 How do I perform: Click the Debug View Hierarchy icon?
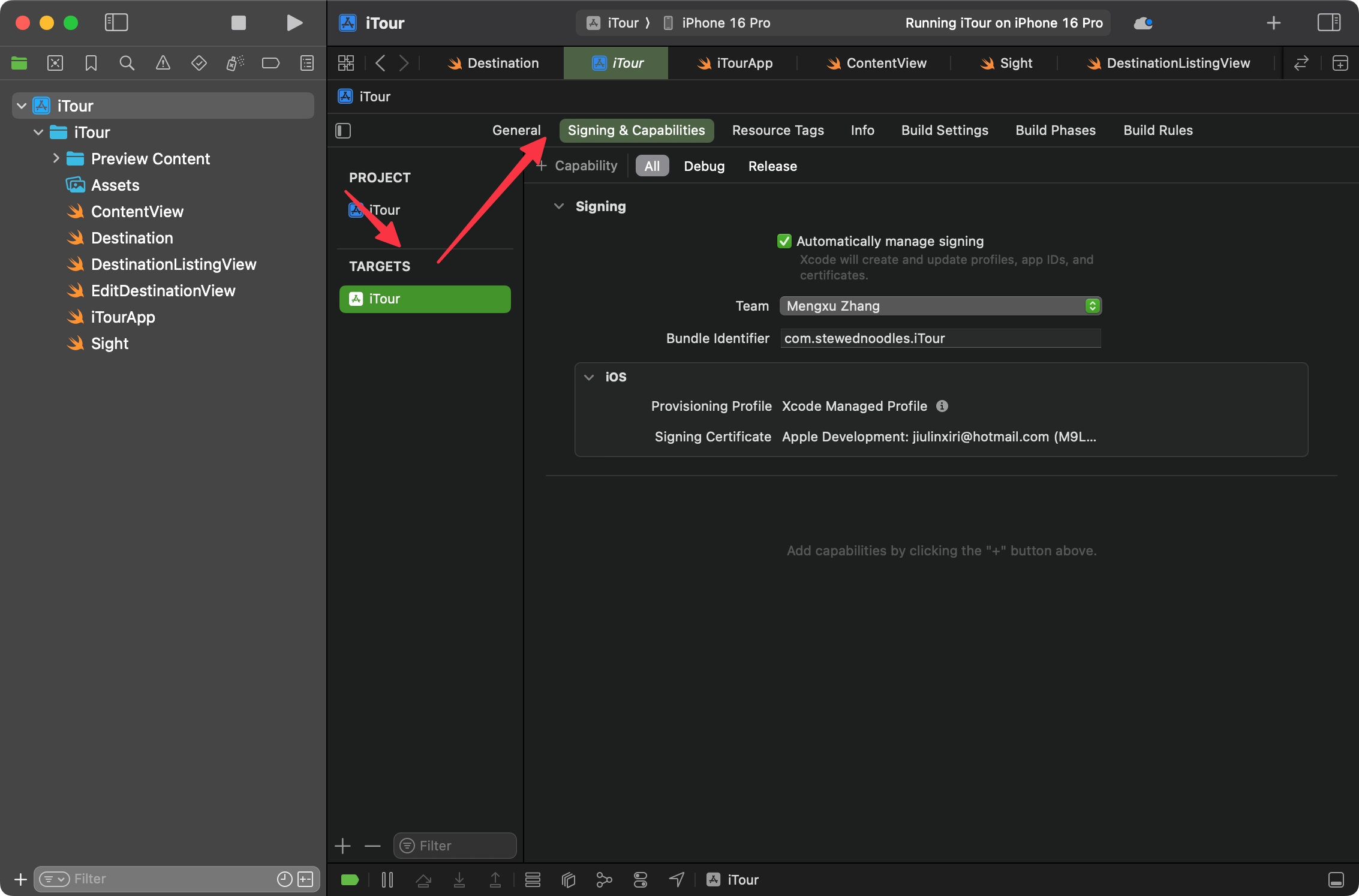[568, 880]
